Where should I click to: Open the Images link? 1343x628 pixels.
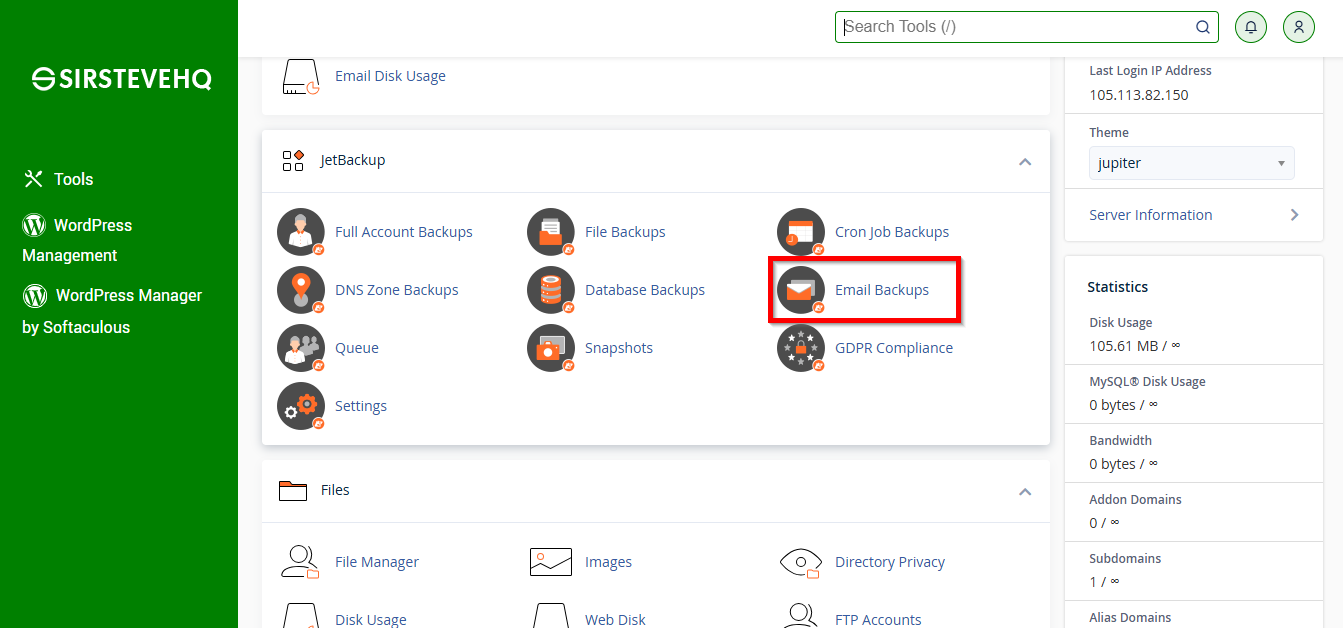[x=608, y=562]
